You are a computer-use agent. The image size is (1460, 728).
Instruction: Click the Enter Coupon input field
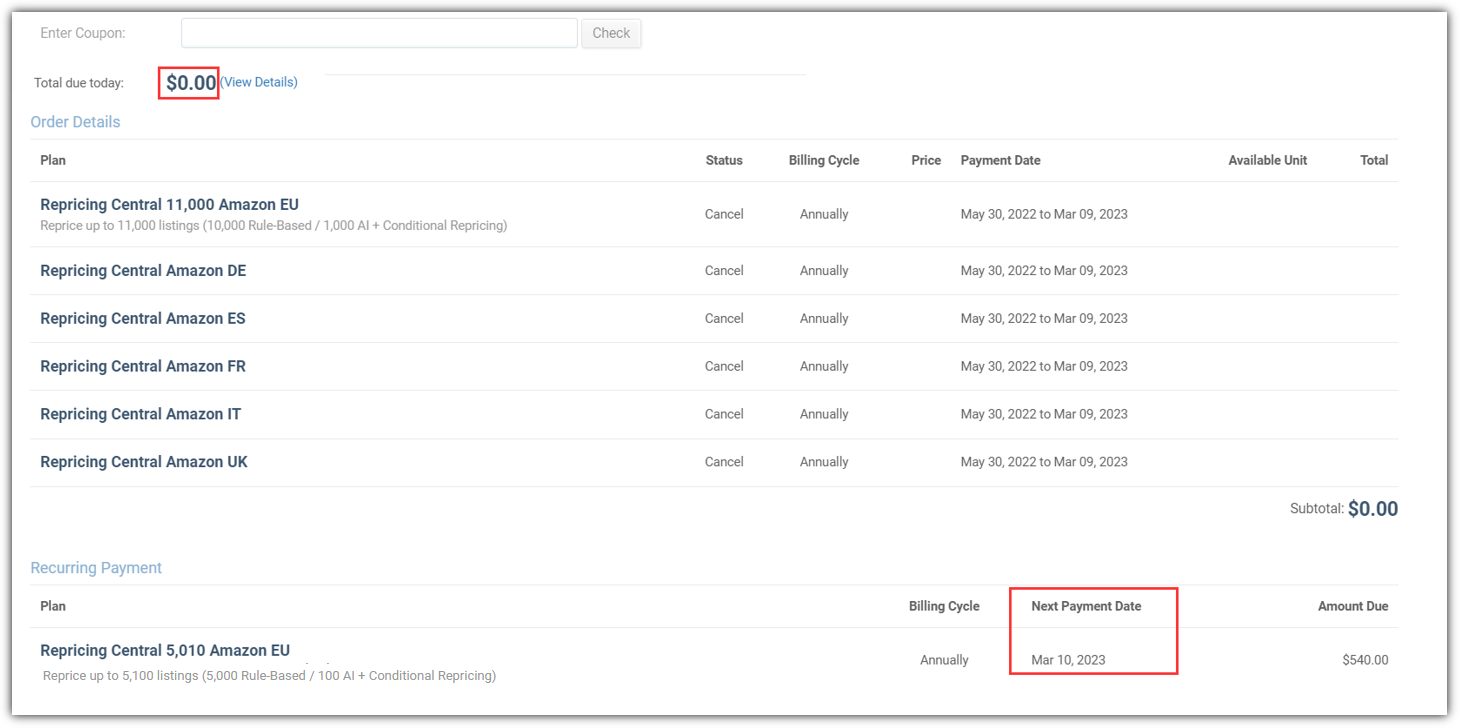coord(379,33)
